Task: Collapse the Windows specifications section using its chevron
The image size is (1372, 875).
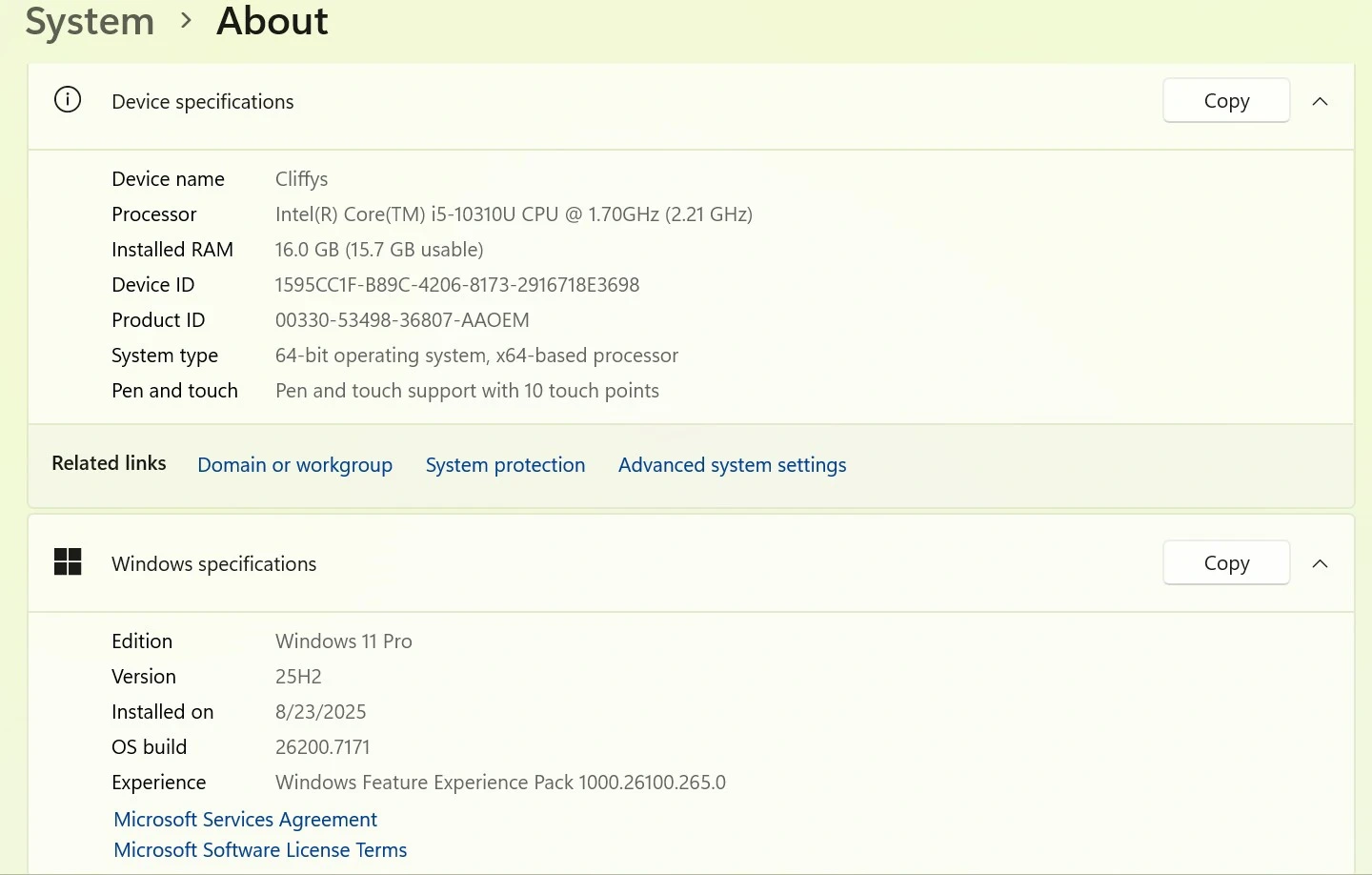Action: click(x=1320, y=563)
